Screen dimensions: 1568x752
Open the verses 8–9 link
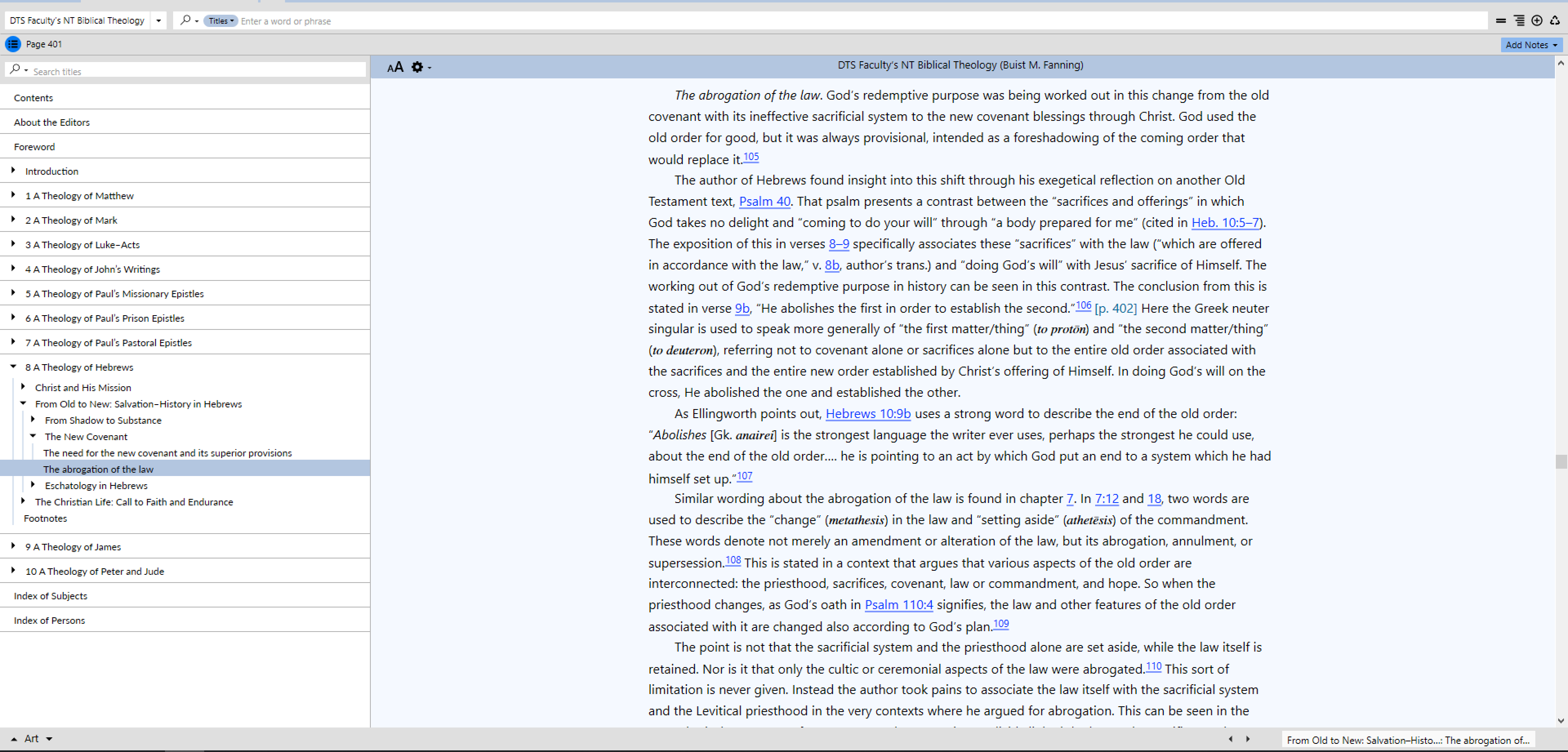(839, 244)
